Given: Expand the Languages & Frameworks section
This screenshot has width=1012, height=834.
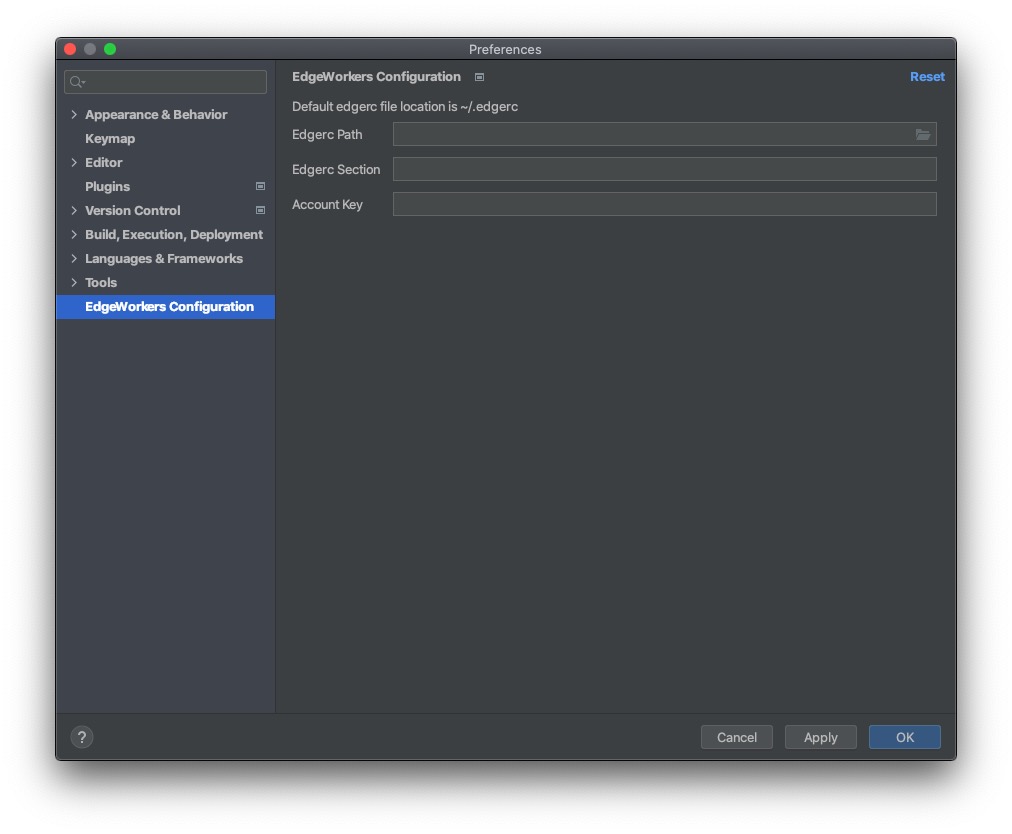Looking at the screenshot, I should tap(74, 258).
